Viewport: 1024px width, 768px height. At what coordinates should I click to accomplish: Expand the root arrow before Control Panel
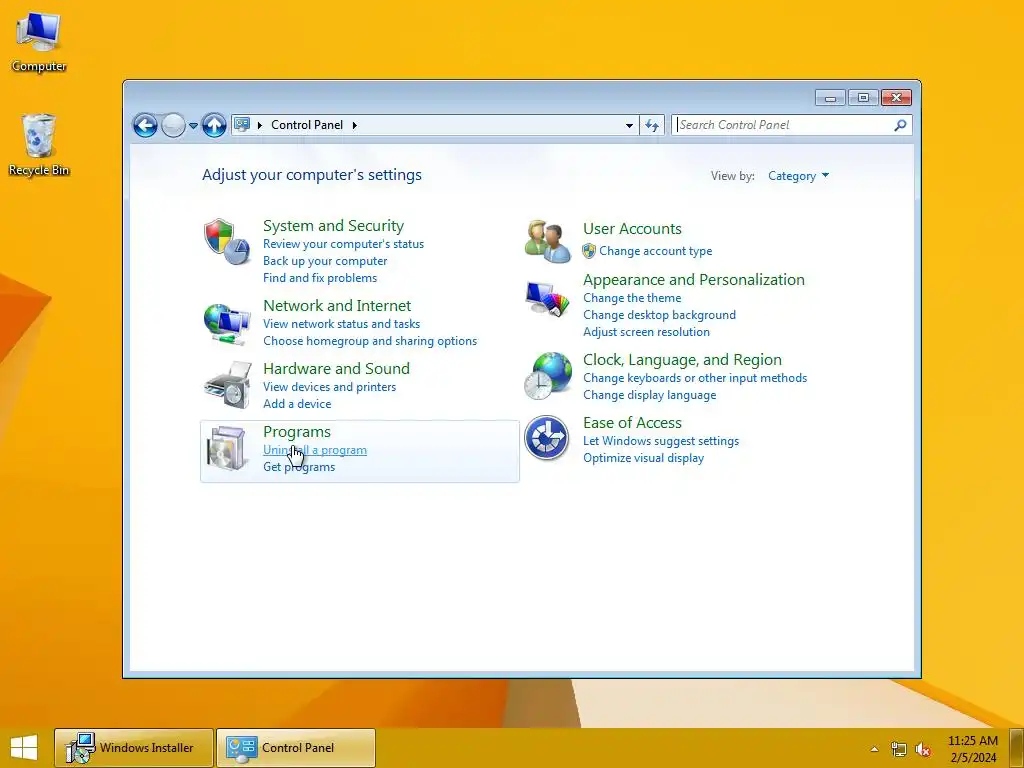[x=260, y=125]
